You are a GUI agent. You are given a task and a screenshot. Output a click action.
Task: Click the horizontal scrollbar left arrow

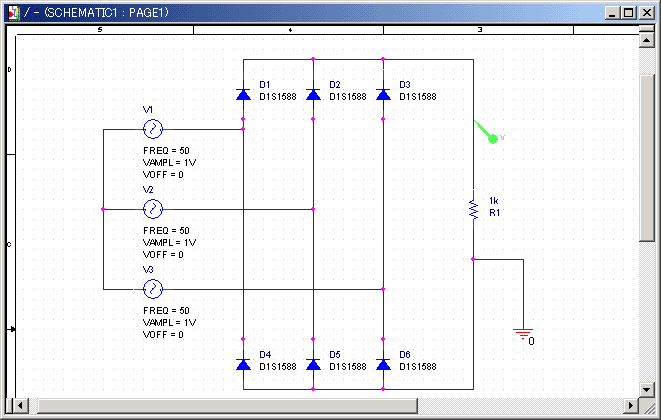[x=20, y=405]
